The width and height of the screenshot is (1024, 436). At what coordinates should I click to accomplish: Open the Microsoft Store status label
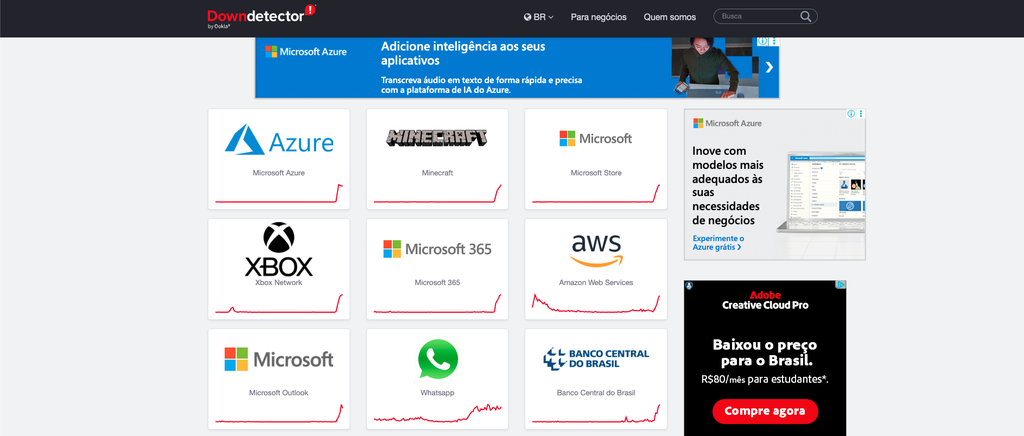pos(596,173)
